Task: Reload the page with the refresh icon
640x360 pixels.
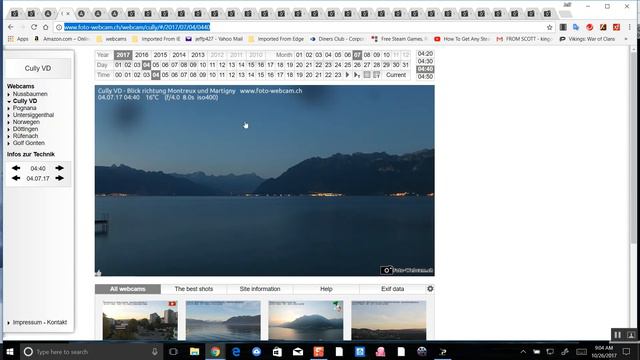Action: coord(34,27)
